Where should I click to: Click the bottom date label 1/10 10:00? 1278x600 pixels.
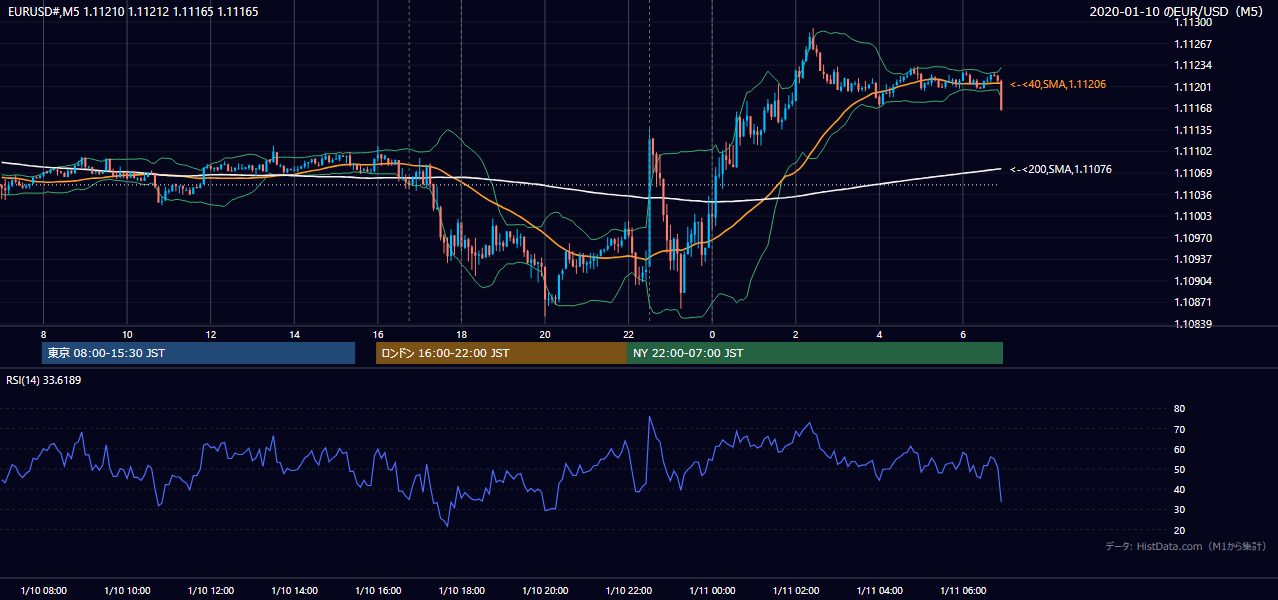127,591
